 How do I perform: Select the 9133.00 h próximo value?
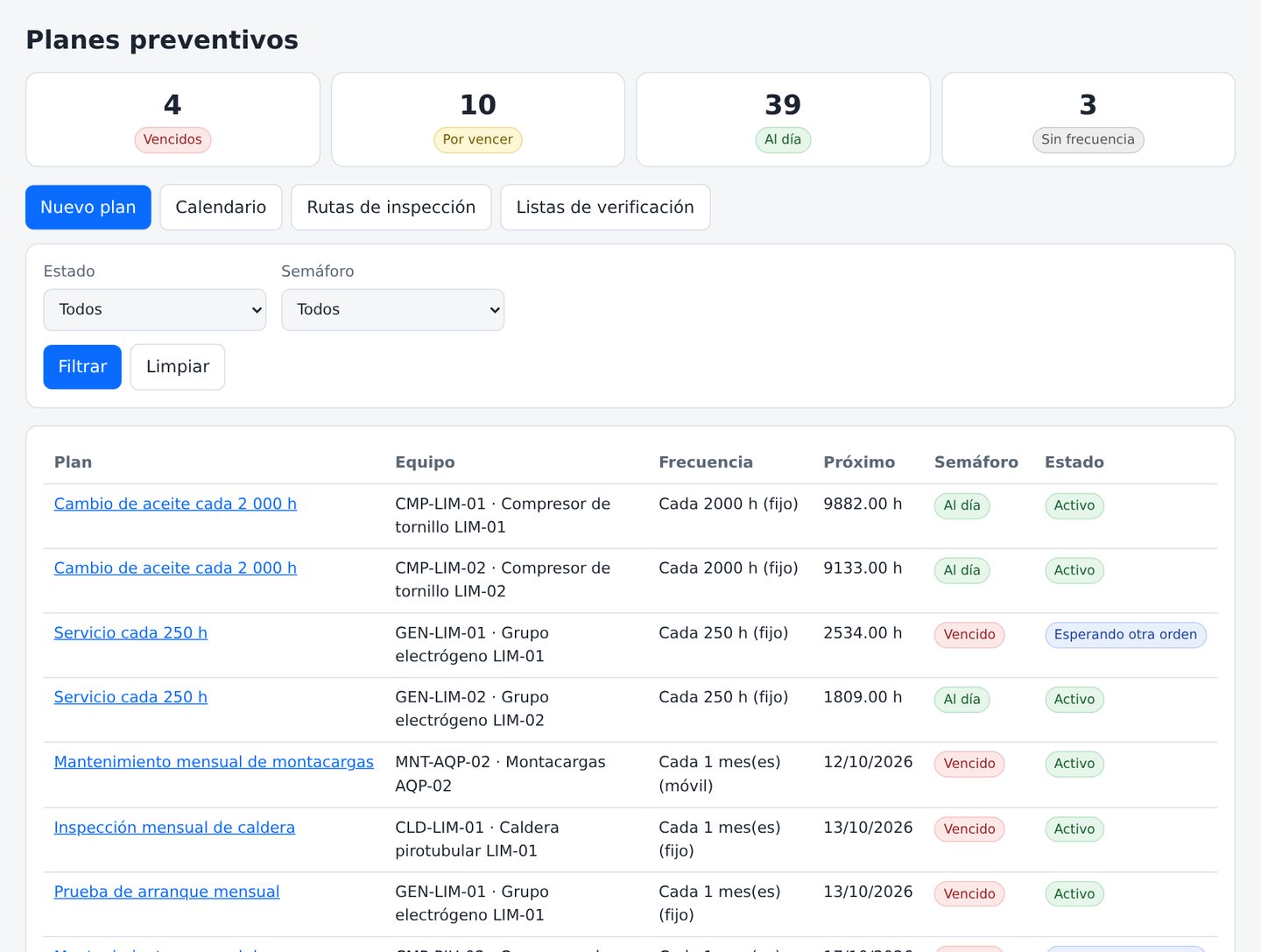863,568
